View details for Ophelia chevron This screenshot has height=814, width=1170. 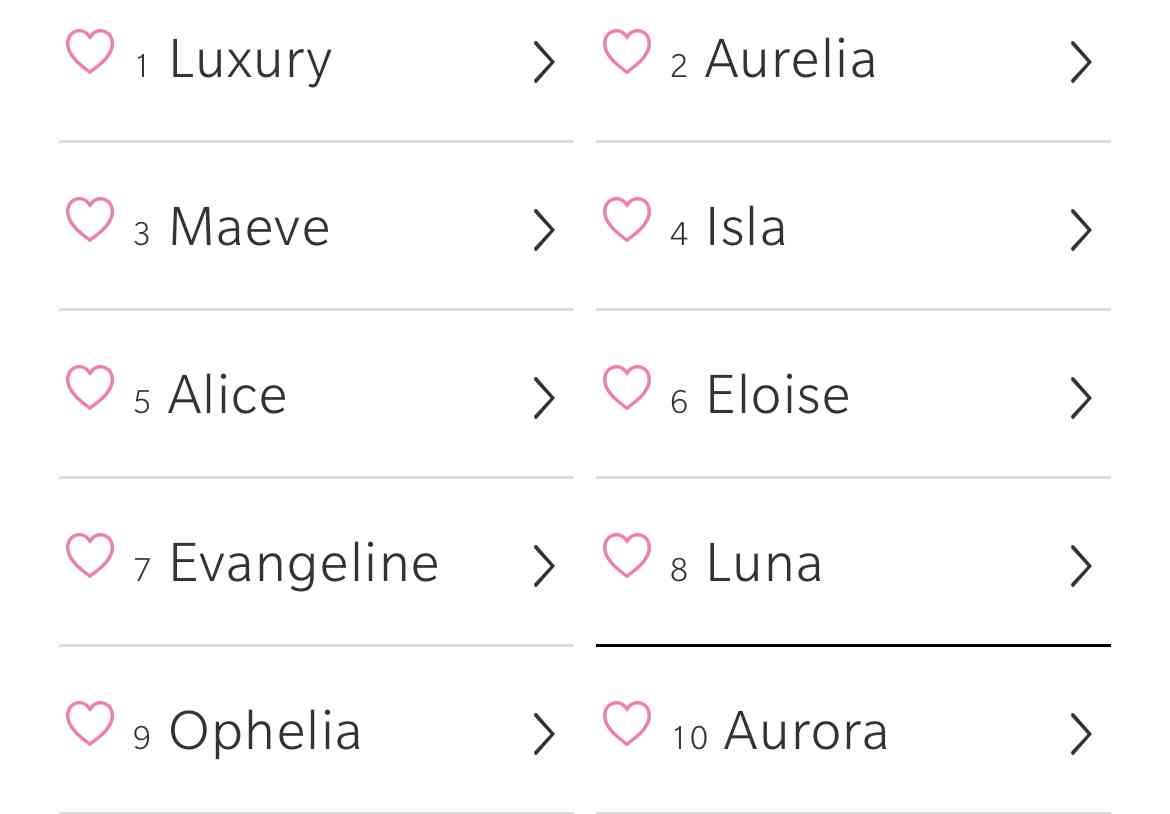coord(544,734)
